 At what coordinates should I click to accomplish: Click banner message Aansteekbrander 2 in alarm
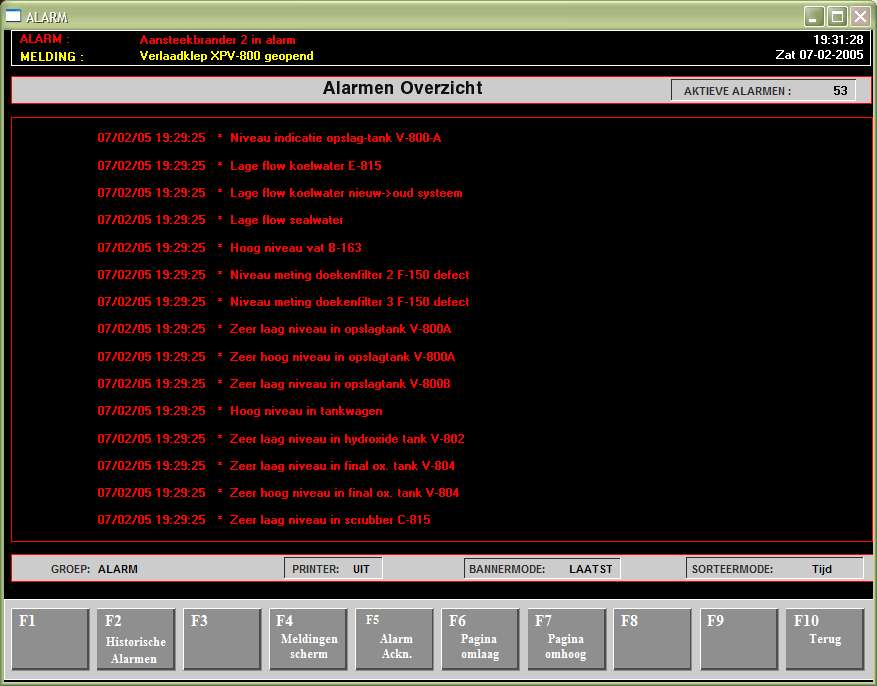pos(217,40)
